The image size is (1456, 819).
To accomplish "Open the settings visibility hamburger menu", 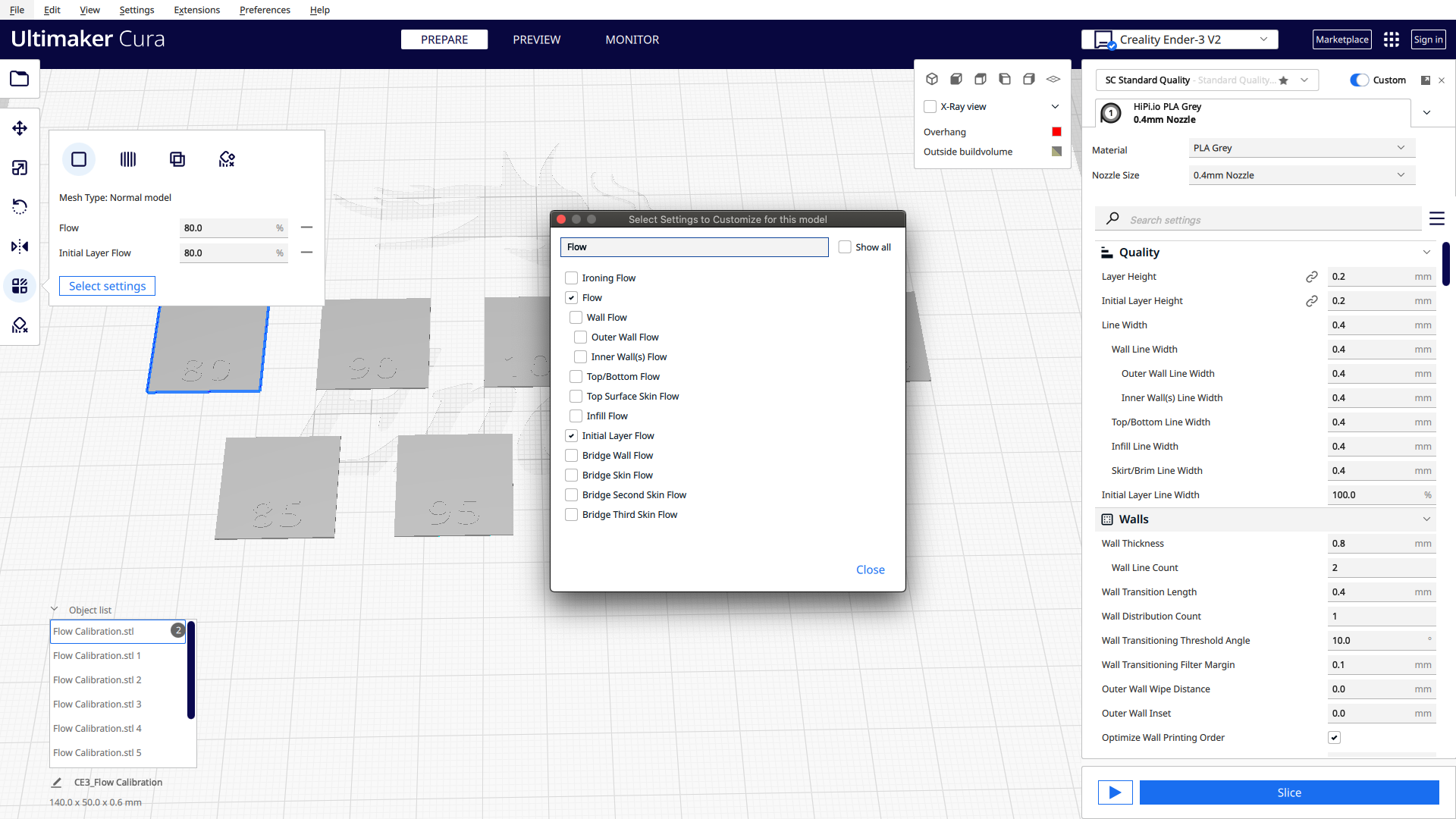I will (1437, 219).
